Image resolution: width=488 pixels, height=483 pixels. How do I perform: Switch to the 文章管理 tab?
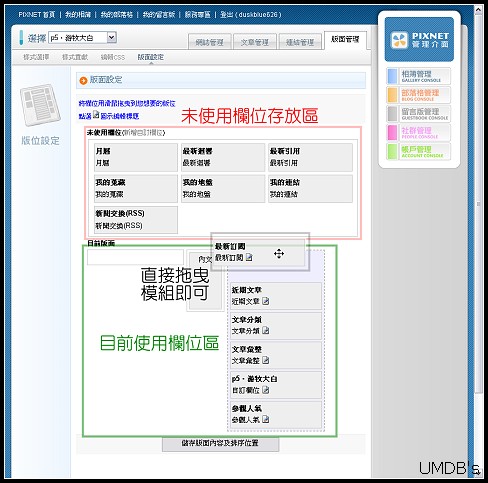255,42
